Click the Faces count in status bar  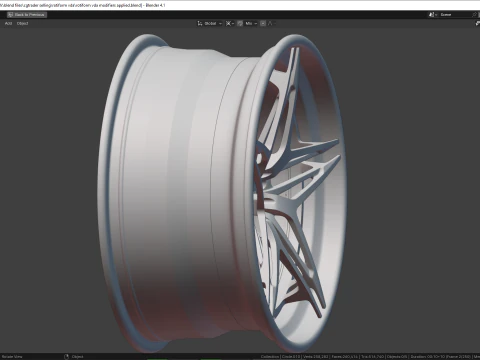[x=345, y=357]
